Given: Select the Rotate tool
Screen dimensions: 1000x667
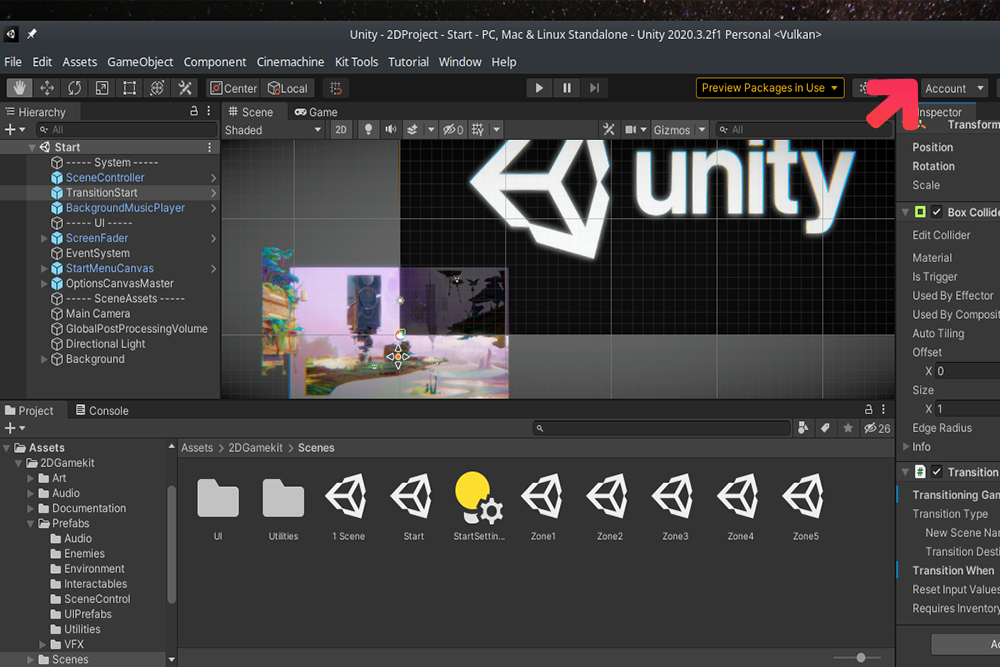Looking at the screenshot, I should [75, 88].
